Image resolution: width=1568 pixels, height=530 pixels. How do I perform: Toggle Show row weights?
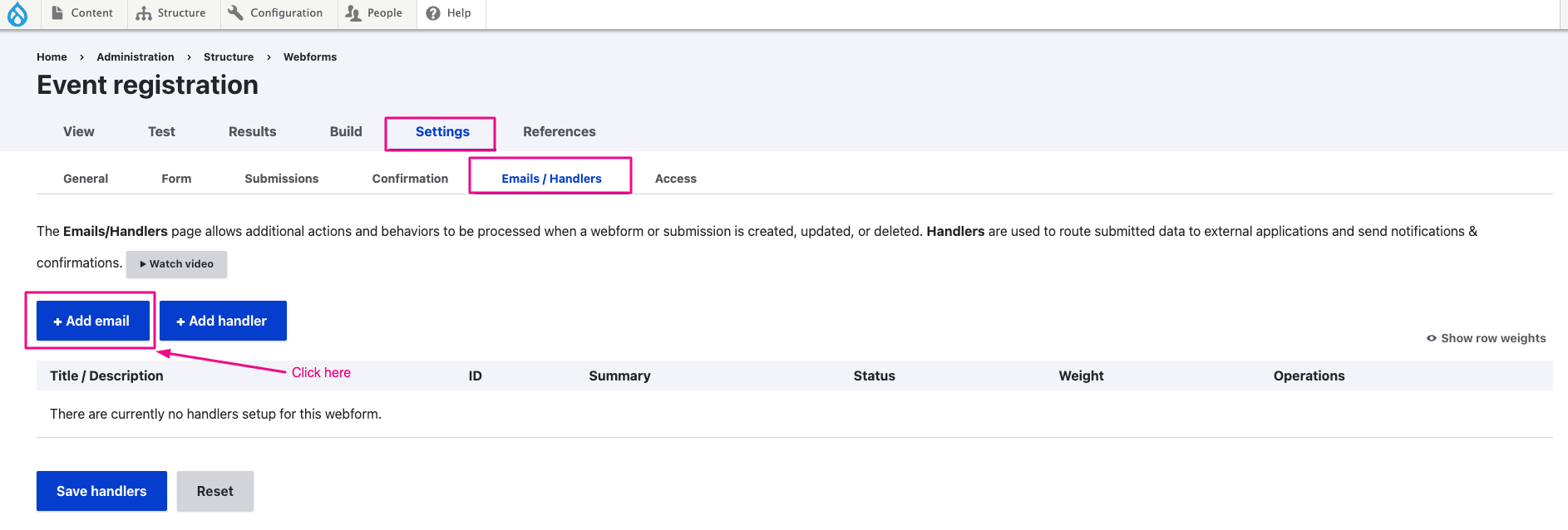coord(1487,338)
